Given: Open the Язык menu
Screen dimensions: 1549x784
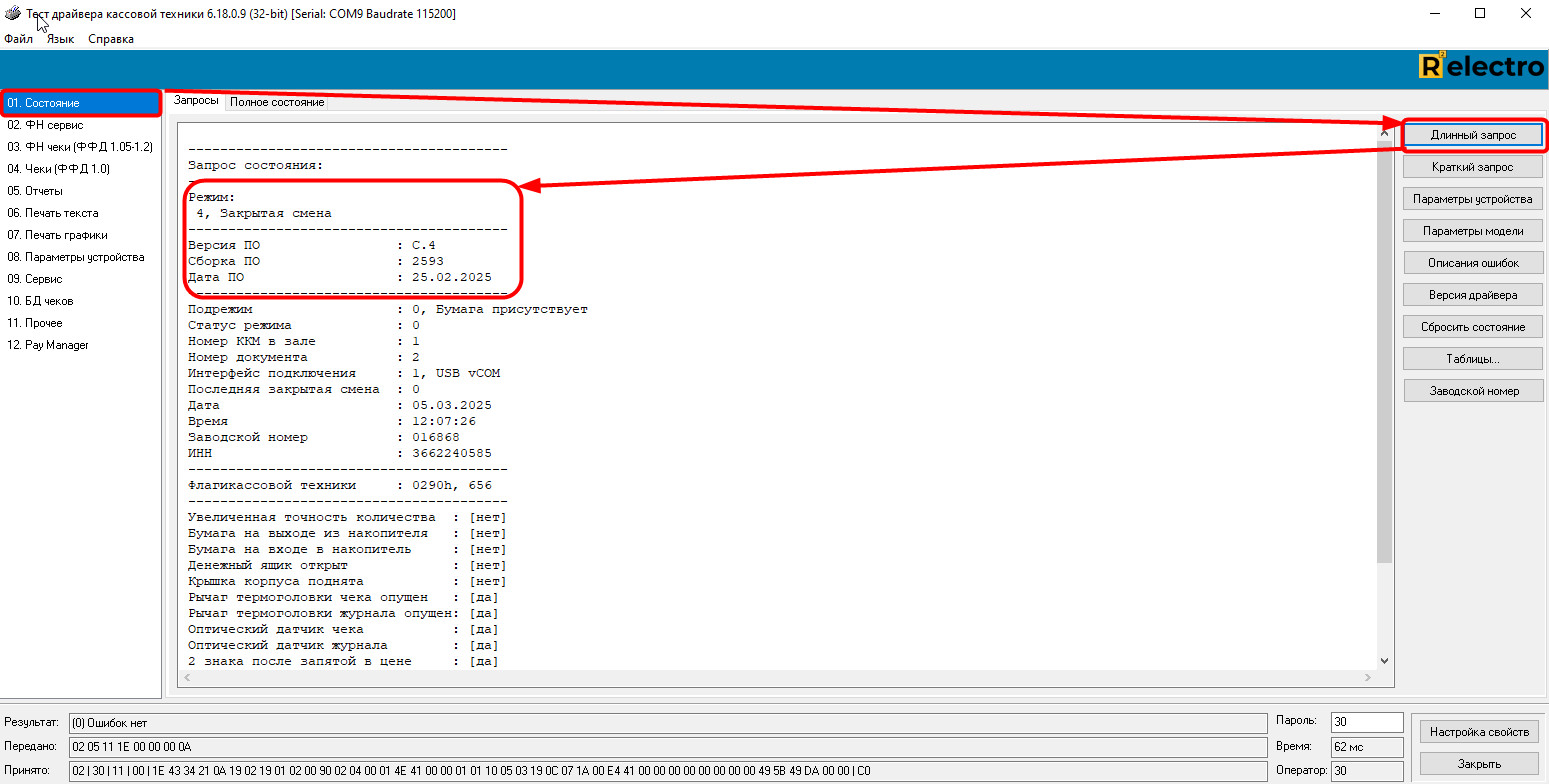Looking at the screenshot, I should click(60, 39).
